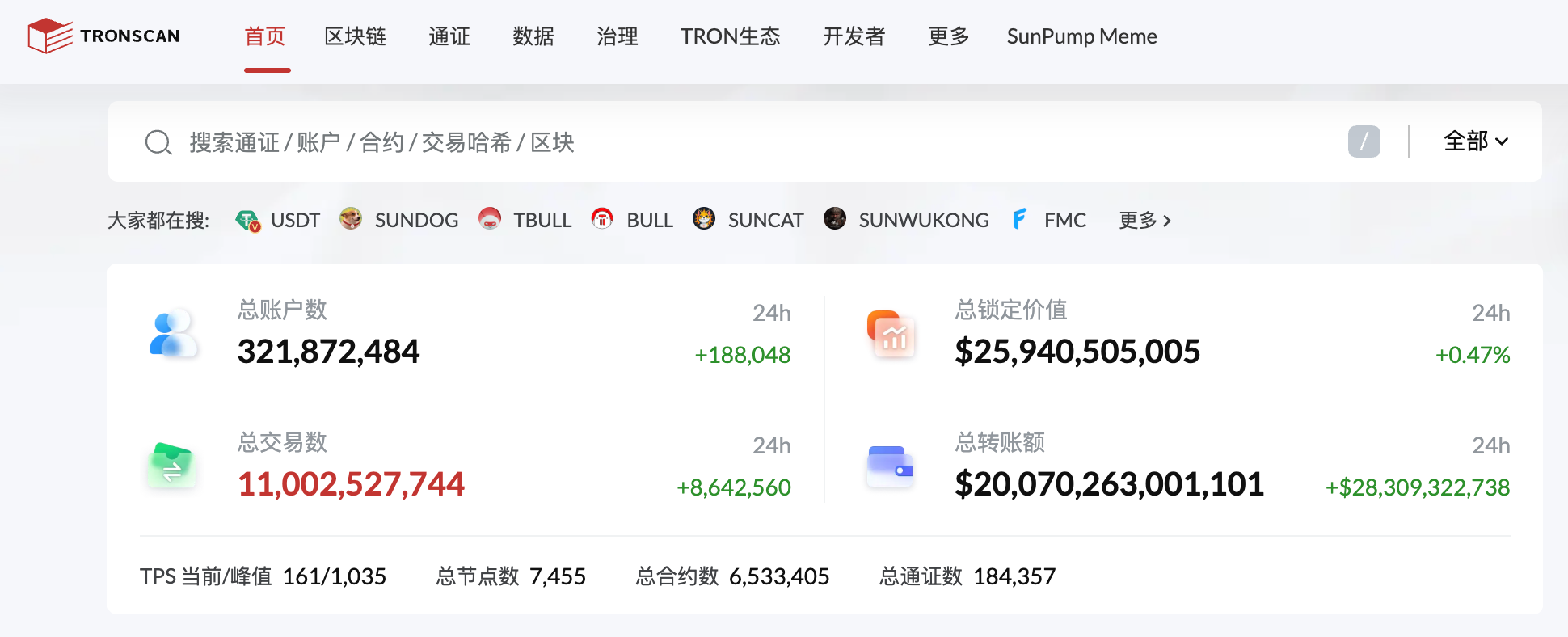This screenshot has height=637, width=1568.
Task: Select SUNWUKONG trending search
Action: tap(924, 220)
